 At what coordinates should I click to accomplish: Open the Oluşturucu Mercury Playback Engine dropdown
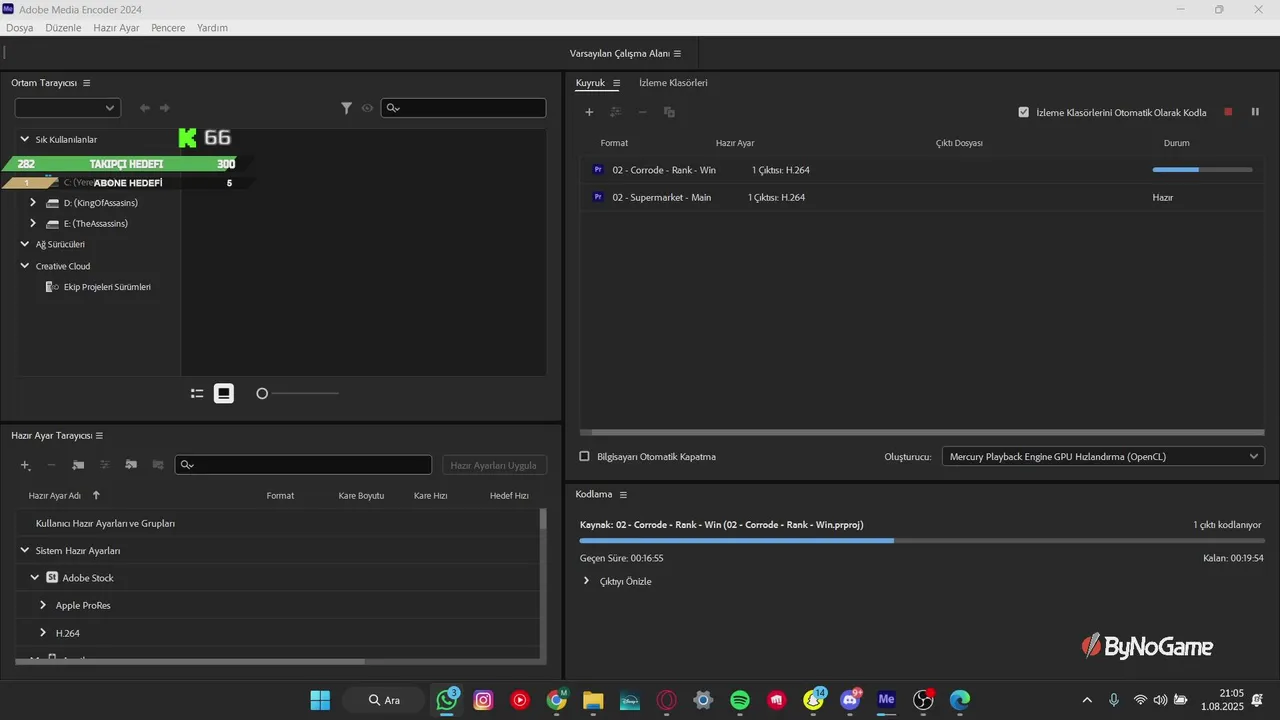pos(1103,456)
